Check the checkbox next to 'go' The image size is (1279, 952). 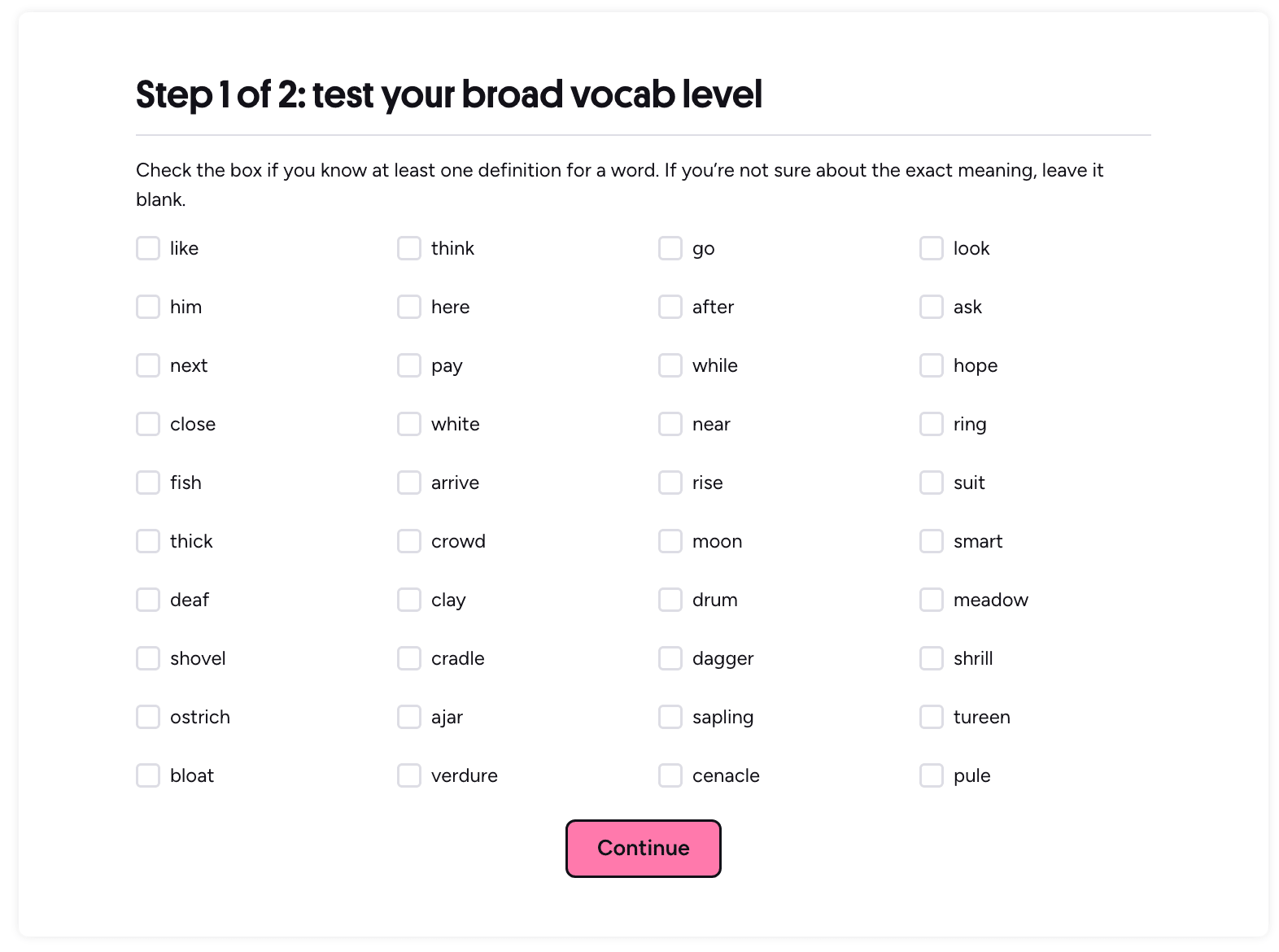click(x=670, y=247)
